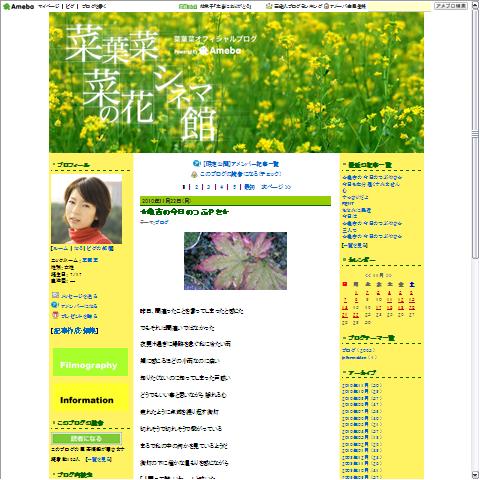Viewport: 480px width, 480px height.
Task: Open the maple leaf photo in the post
Action: coord(235,261)
